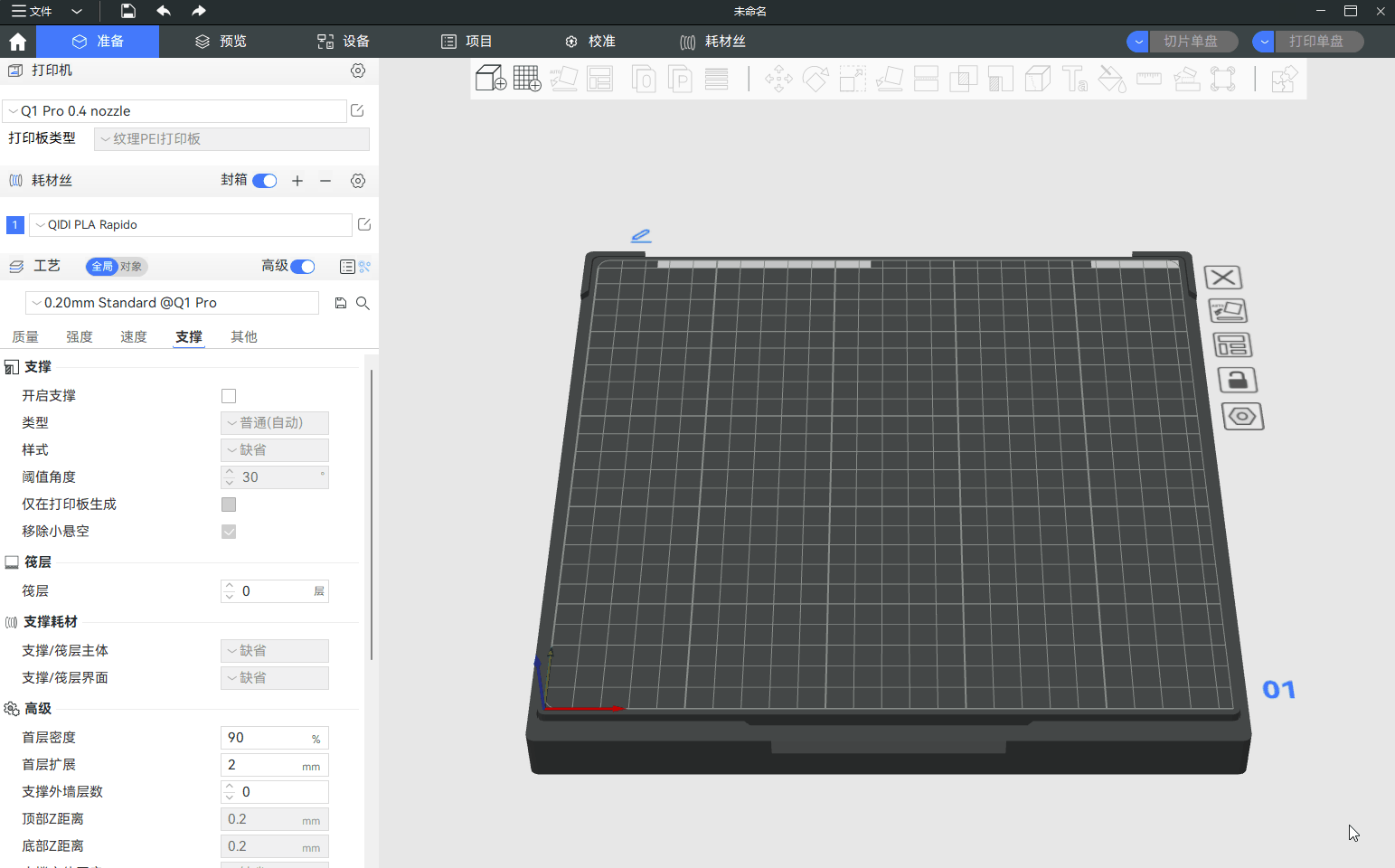Select 对象 in the global/object switch

point(132,267)
